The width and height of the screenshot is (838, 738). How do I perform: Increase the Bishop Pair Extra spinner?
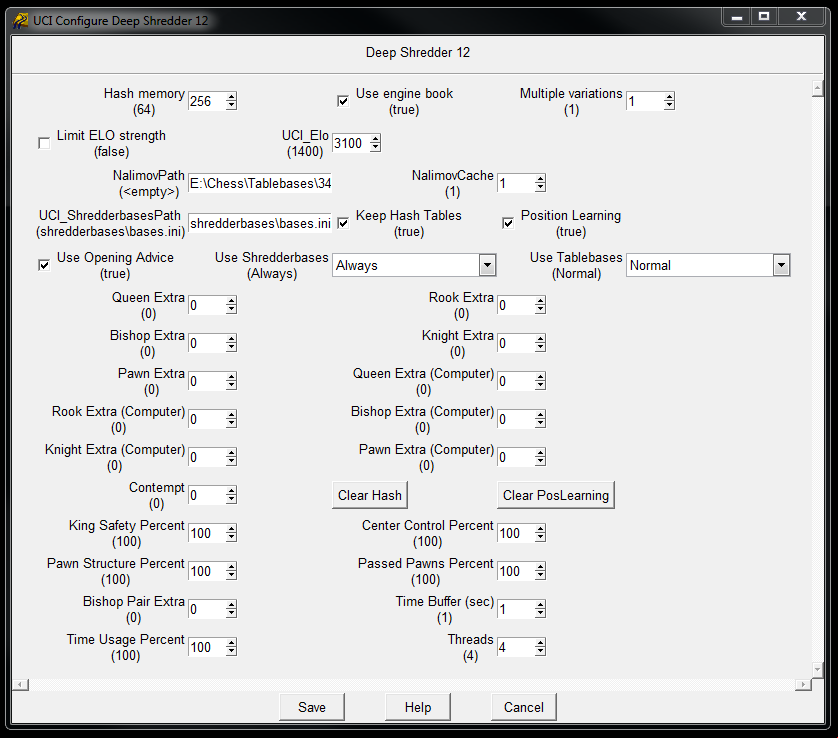231,604
